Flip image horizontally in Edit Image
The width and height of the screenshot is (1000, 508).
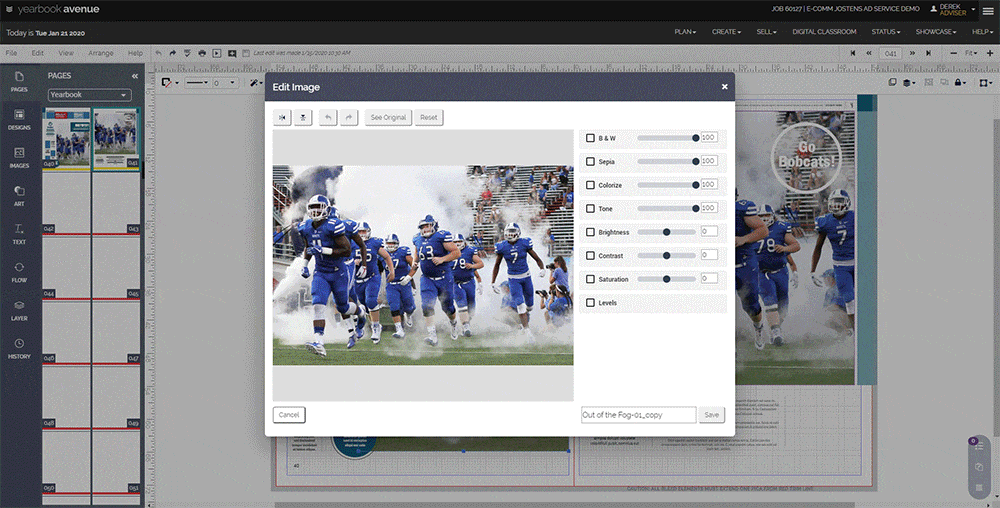[282, 117]
